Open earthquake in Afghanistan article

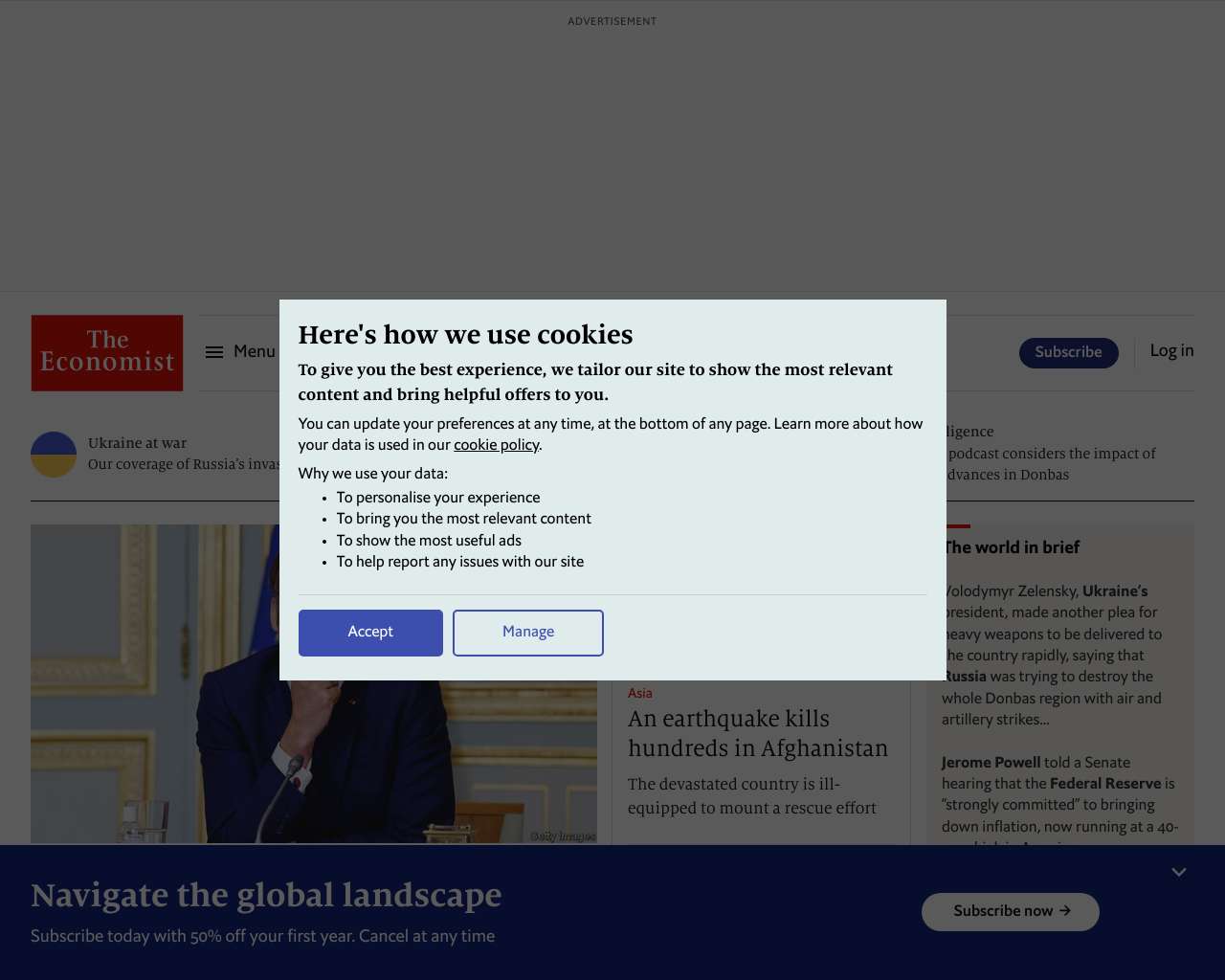tap(758, 733)
